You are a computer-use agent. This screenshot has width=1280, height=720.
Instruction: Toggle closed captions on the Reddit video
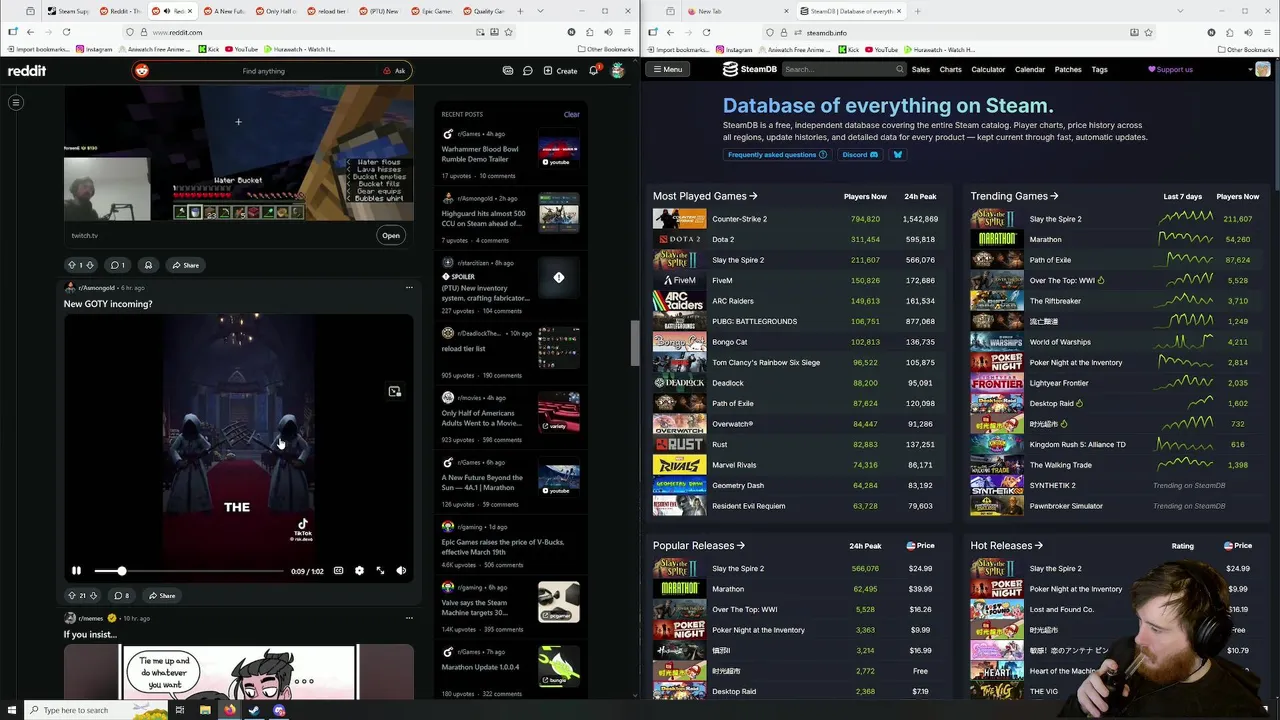click(338, 571)
